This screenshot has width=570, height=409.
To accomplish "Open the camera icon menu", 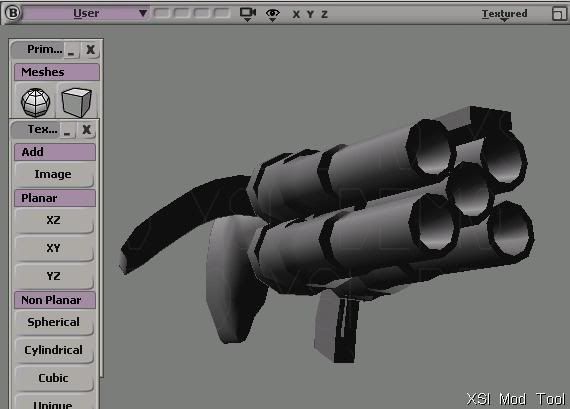I will pyautogui.click(x=248, y=14).
